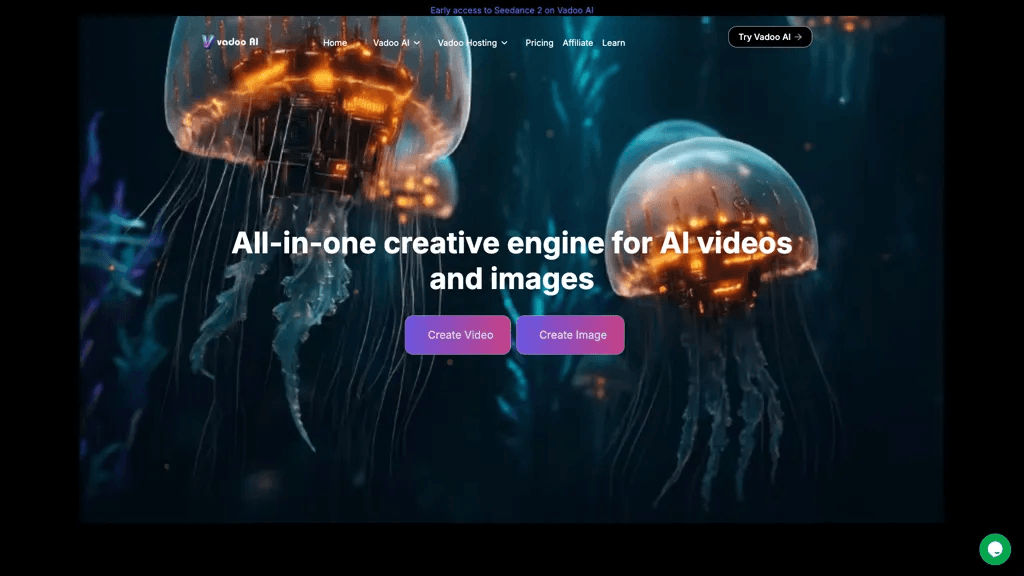Click the Create Image button
1024x576 pixels.
[570, 335]
